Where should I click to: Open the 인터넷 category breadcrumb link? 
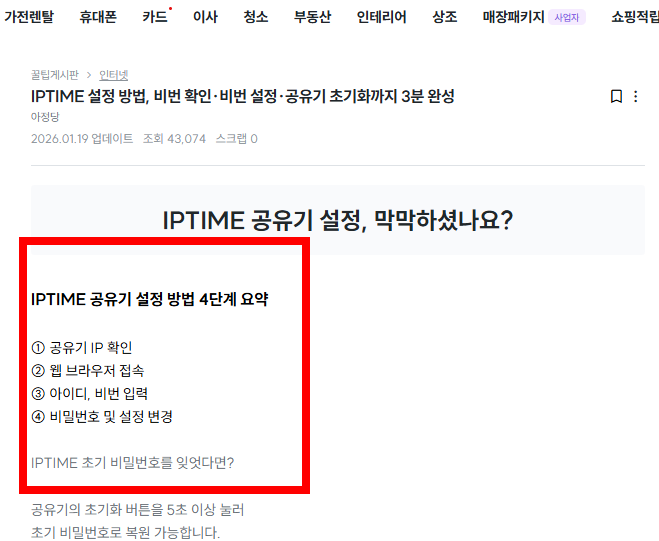[113, 75]
